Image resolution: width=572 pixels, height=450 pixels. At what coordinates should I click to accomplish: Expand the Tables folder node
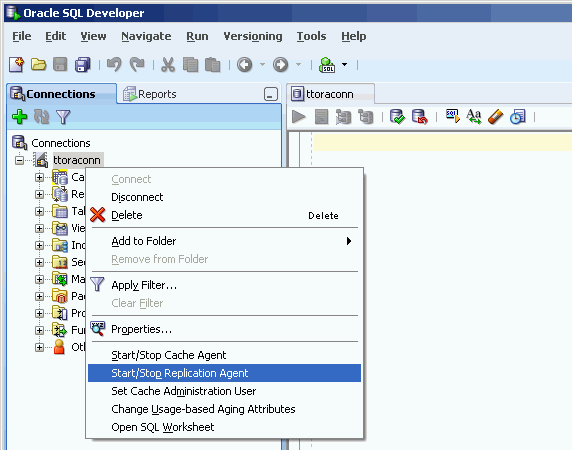pos(39,211)
